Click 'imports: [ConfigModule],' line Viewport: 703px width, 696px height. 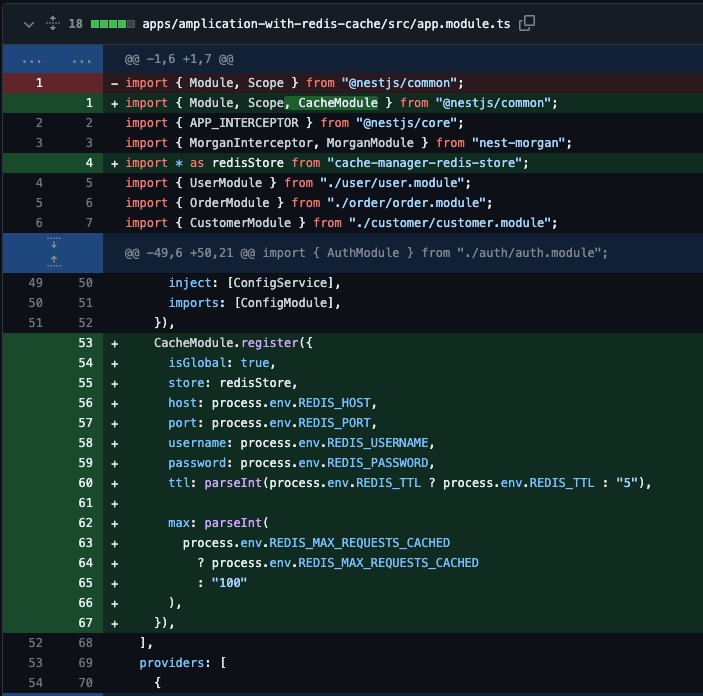[255, 303]
